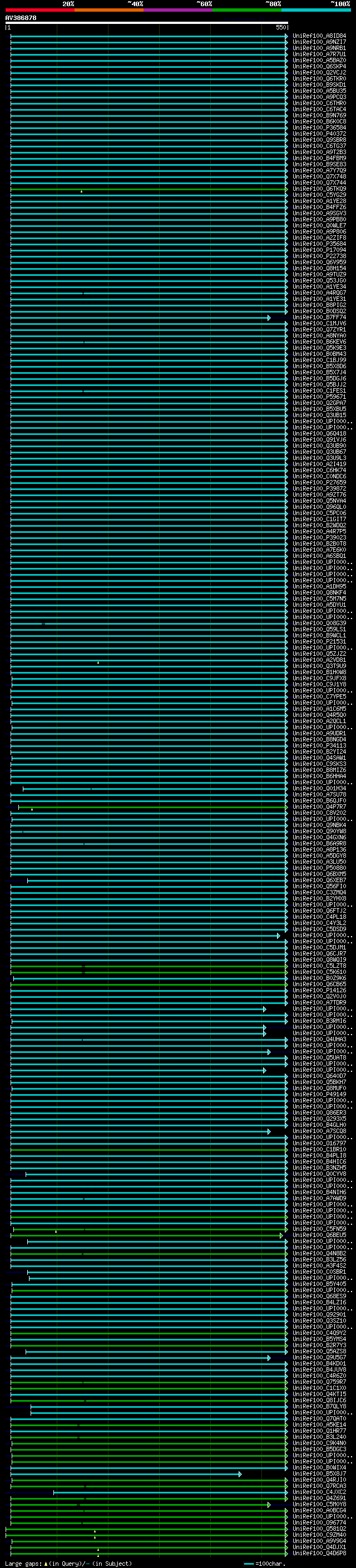Image resolution: width=356 pixels, height=1568 pixels.
Task: Select label UniRef100_P39023
Action: 319,538
